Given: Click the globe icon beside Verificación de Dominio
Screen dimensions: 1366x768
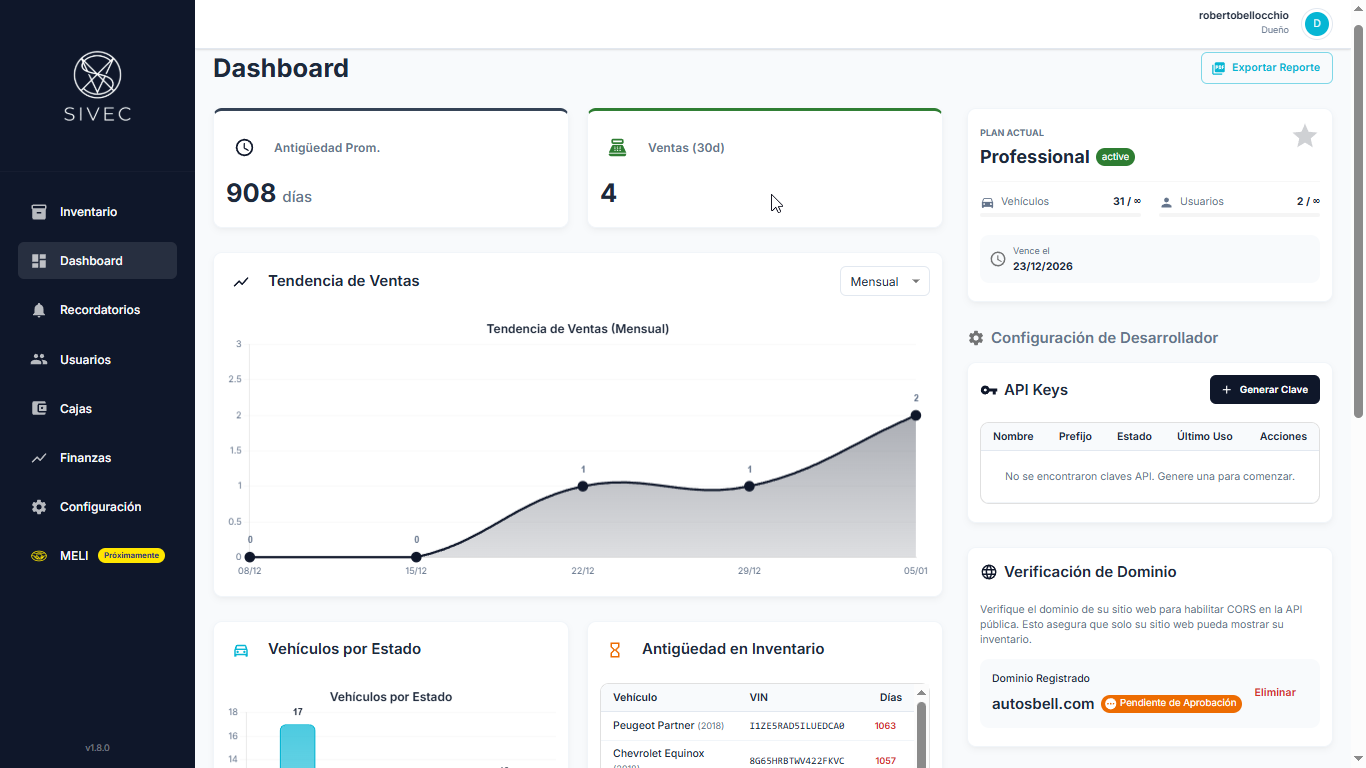Looking at the screenshot, I should 990,571.
